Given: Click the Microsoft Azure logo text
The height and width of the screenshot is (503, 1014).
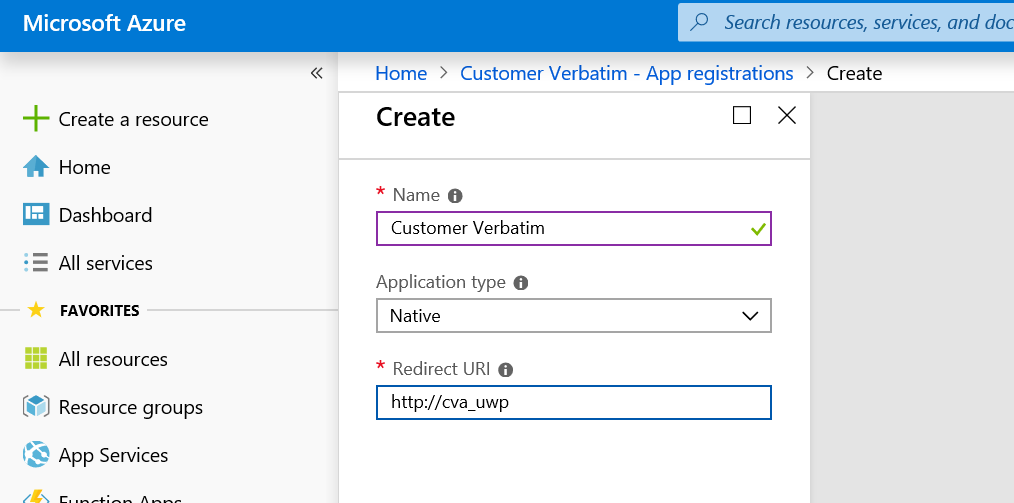Looking at the screenshot, I should point(104,23).
